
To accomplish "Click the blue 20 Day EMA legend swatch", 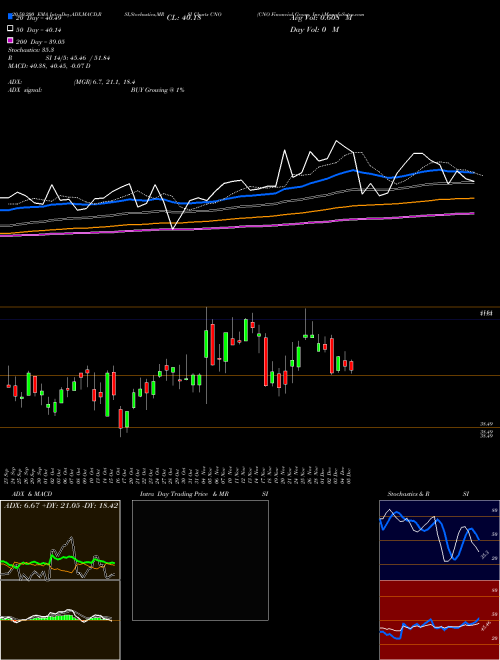I will point(10,16).
